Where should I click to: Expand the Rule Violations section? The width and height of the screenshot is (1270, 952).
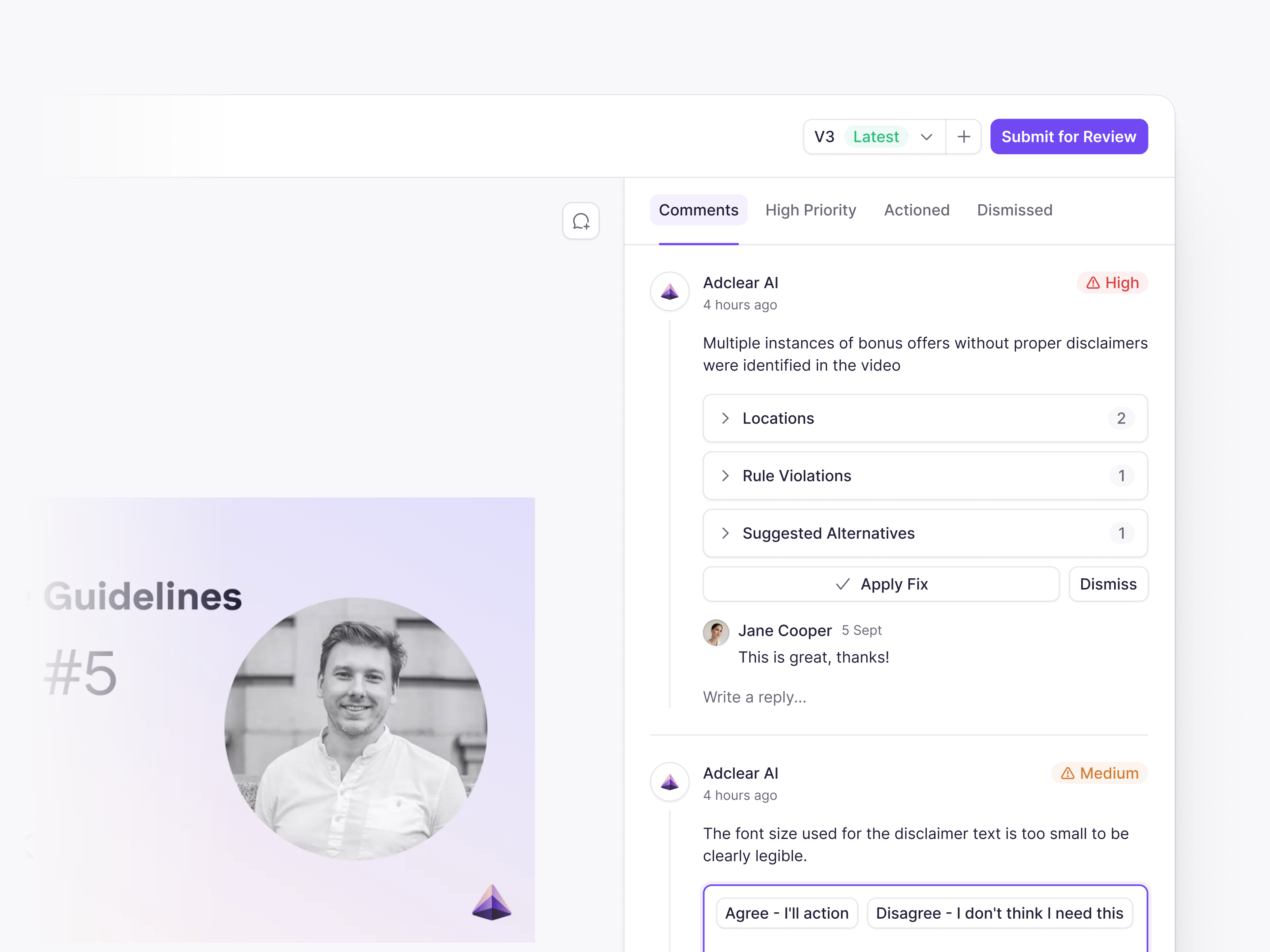(925, 476)
